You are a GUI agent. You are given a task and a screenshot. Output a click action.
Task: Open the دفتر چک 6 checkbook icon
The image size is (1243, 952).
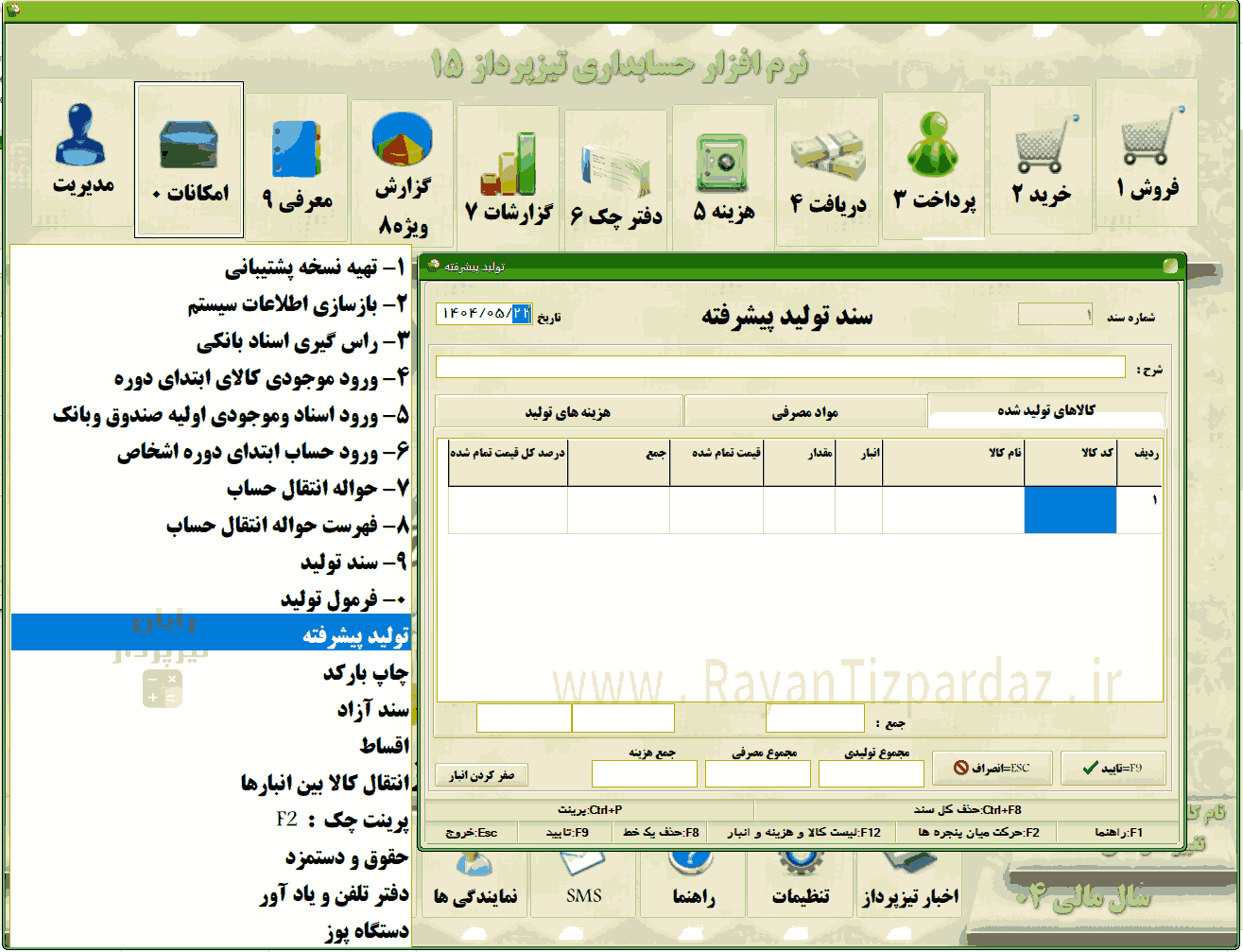coord(616,182)
